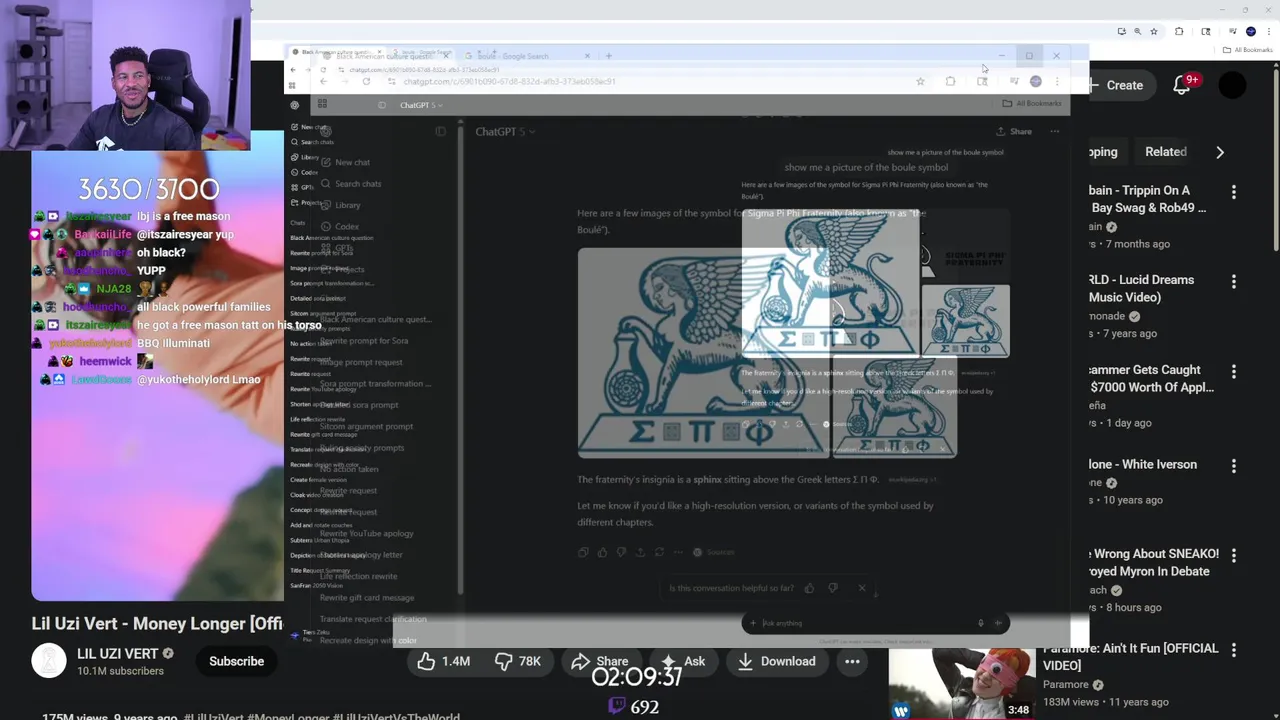The image size is (1280, 720).
Task: Open outer Chrome zoom indicator icon
Action: [1137, 31]
